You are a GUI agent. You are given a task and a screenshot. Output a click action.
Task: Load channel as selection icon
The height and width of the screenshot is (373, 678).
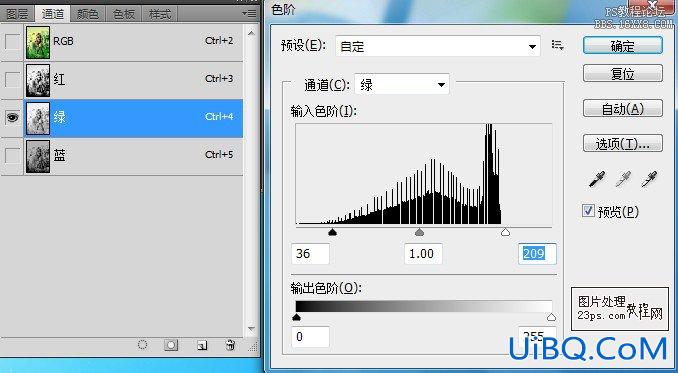[142, 344]
